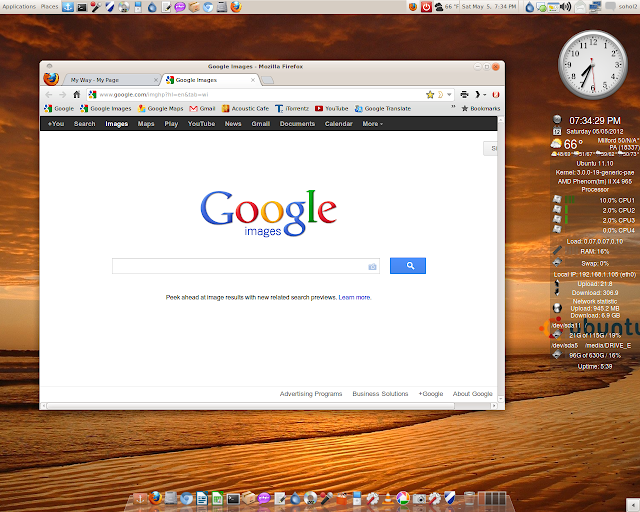Click the Firefox forward arrow button

point(62,95)
